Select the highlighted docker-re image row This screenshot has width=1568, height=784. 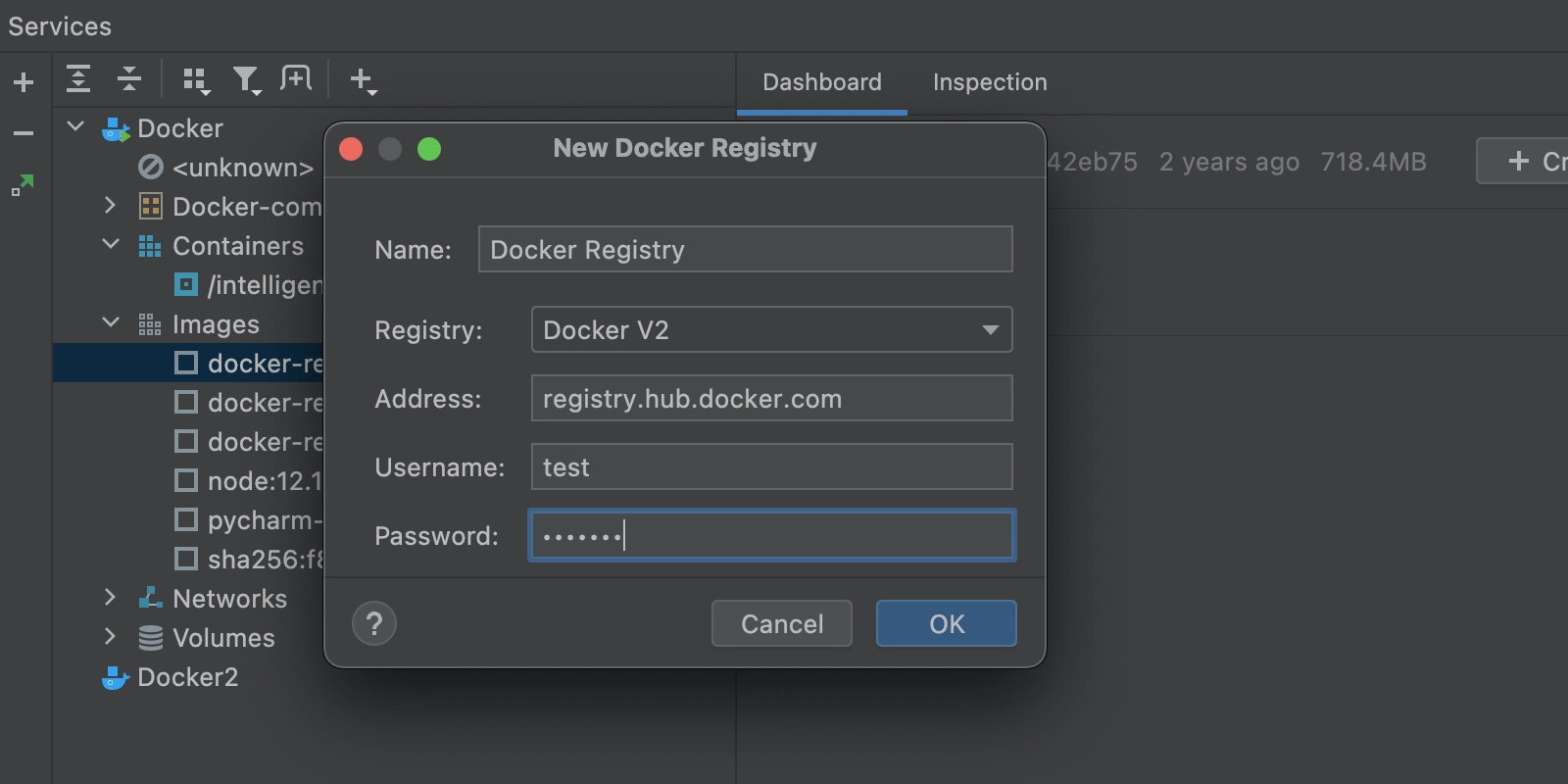[188, 363]
